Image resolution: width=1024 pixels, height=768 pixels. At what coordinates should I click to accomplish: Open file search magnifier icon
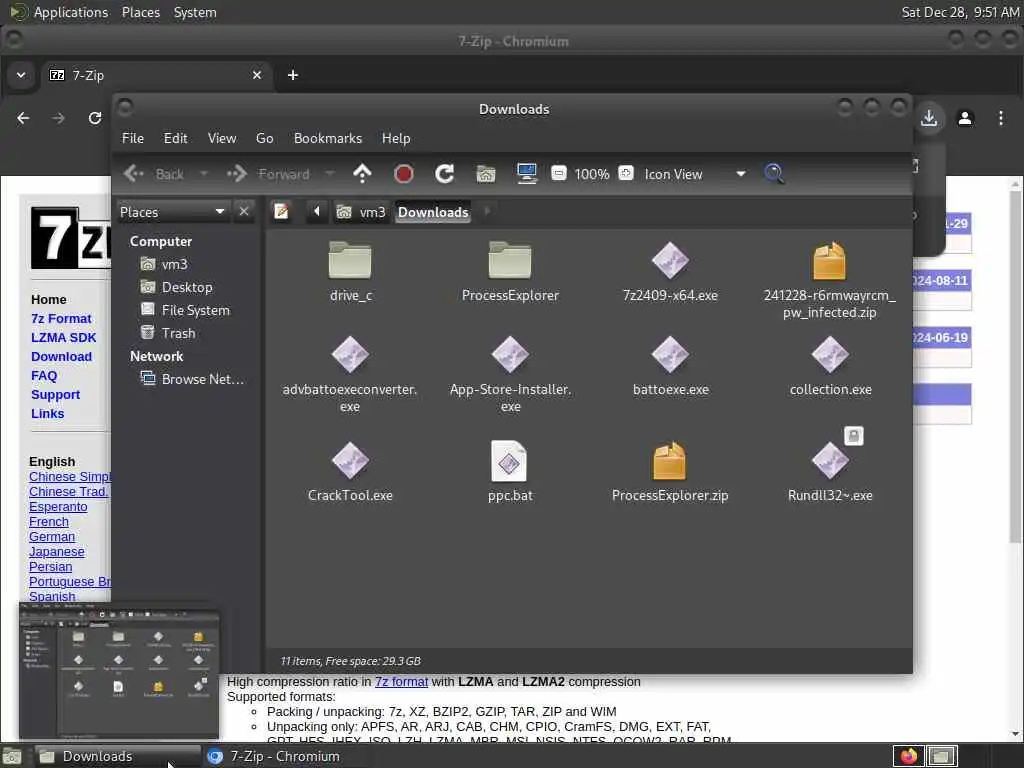(774, 174)
